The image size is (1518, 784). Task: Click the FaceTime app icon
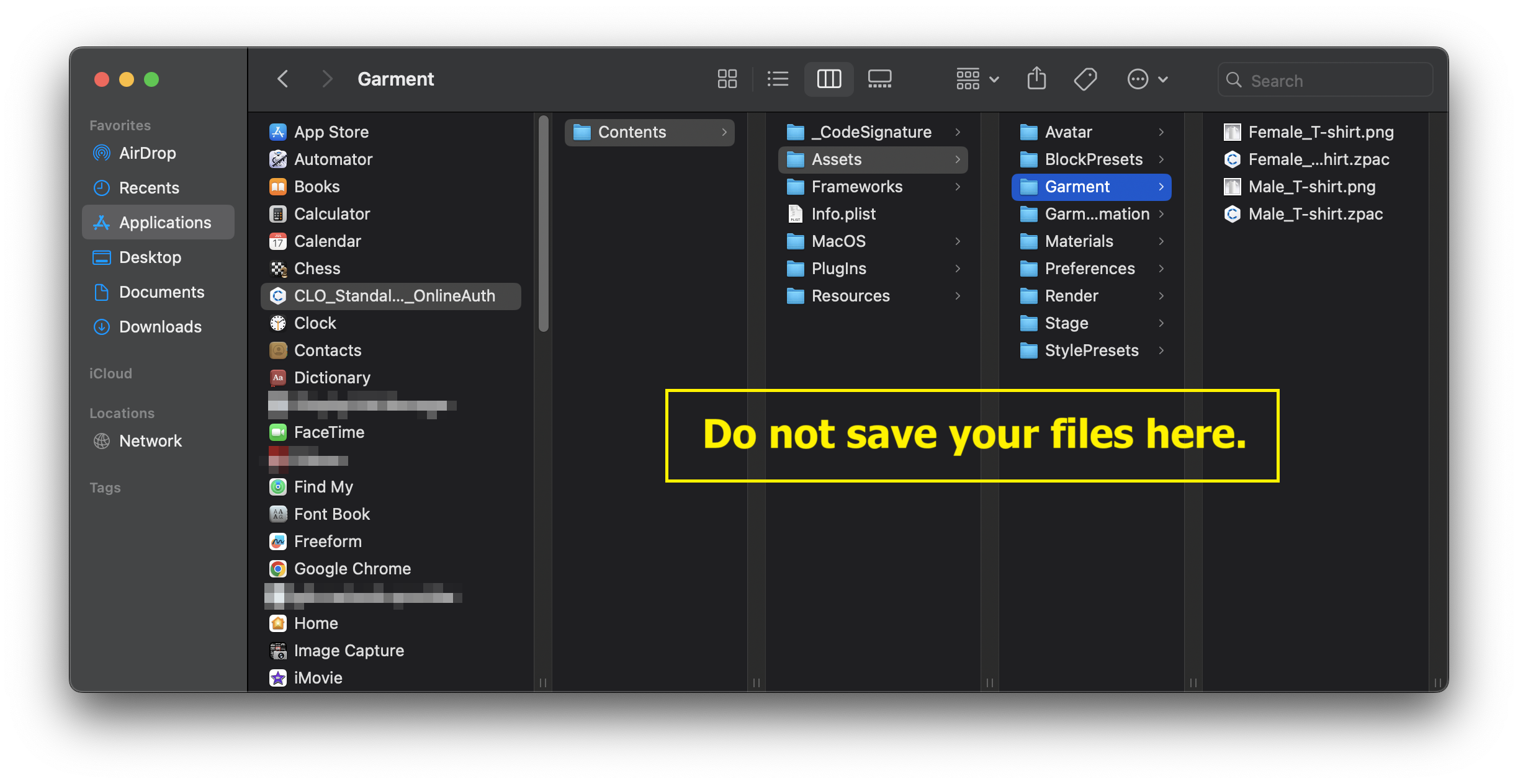click(277, 432)
